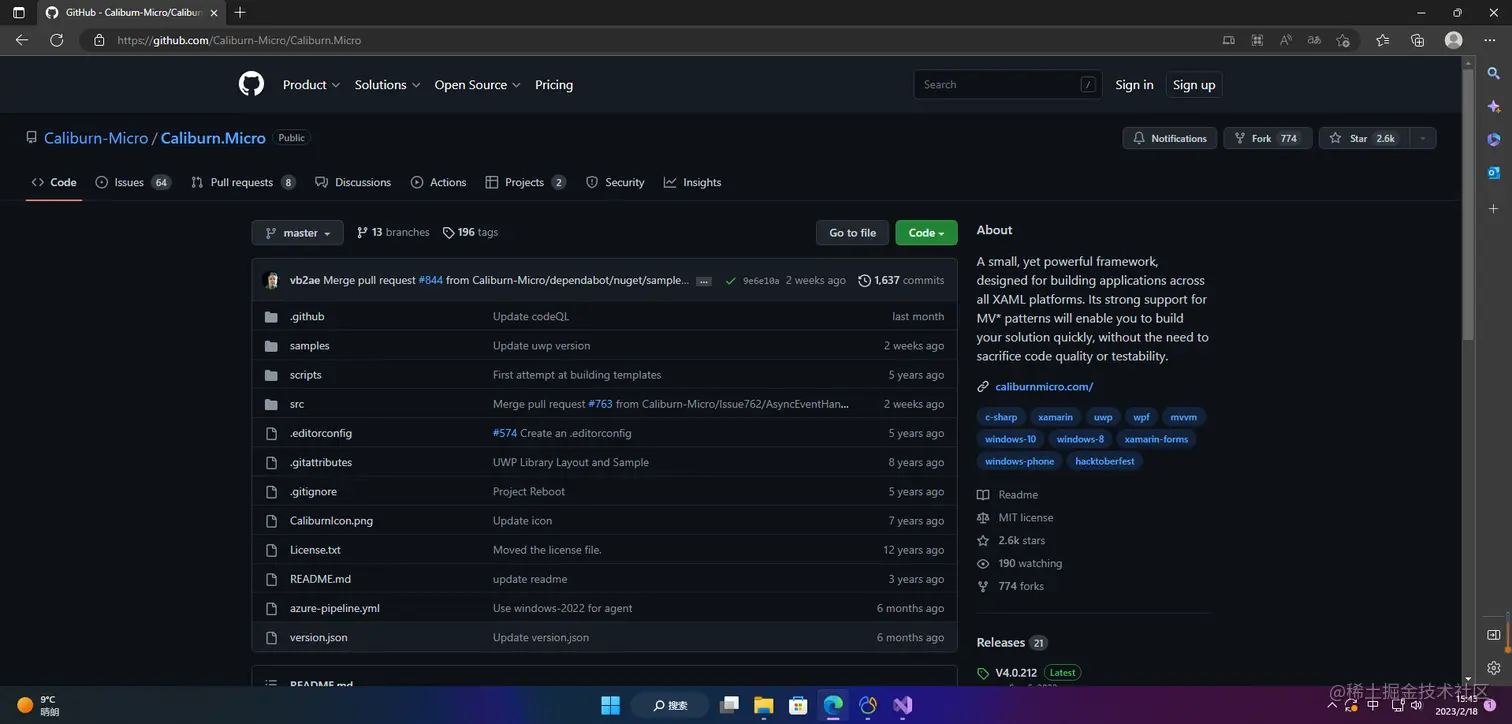This screenshot has width=1512, height=724.
Task: Open Microsoft Edge taskbar icon
Action: point(833,705)
